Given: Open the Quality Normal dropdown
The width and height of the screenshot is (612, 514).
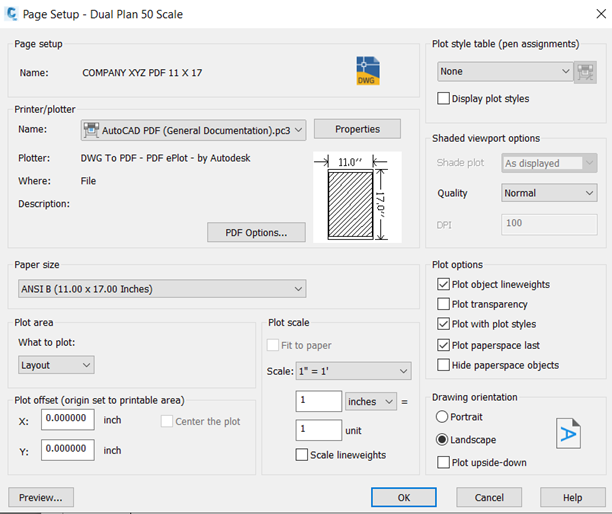Looking at the screenshot, I should click(x=549, y=193).
